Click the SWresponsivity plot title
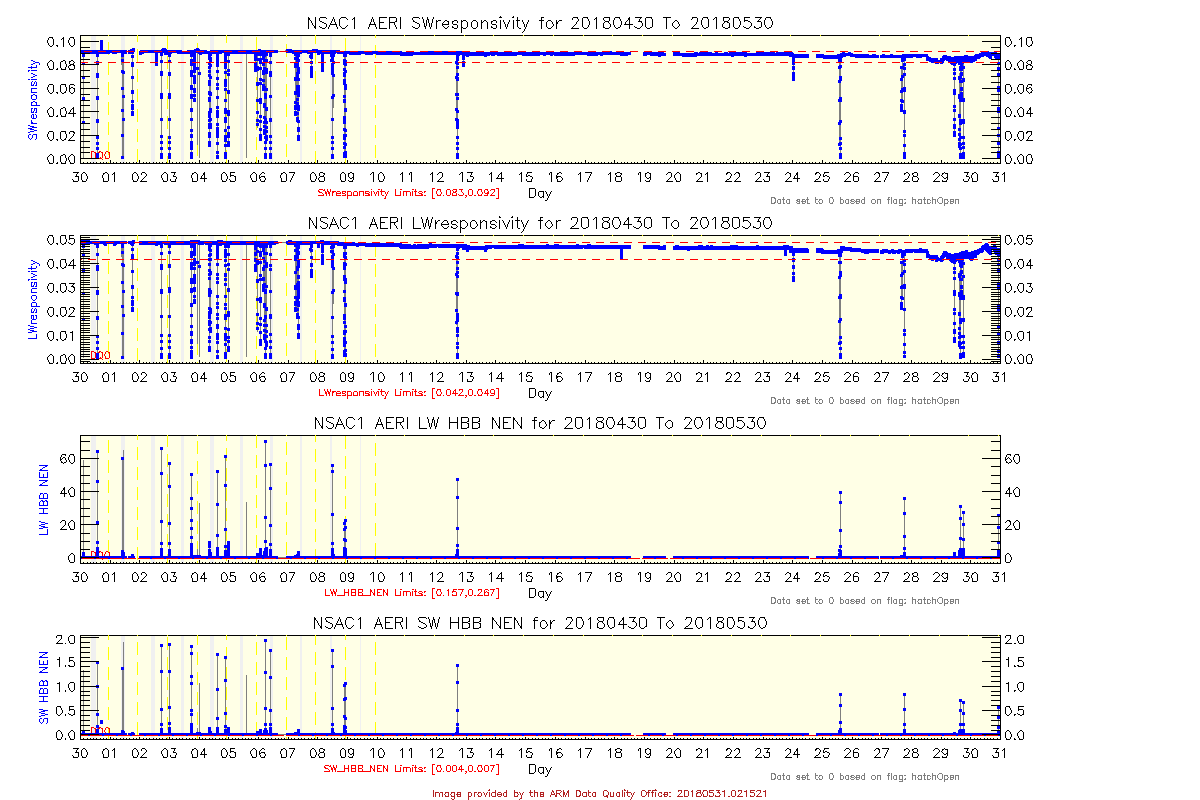This screenshot has height=800, width=1200. point(539,22)
